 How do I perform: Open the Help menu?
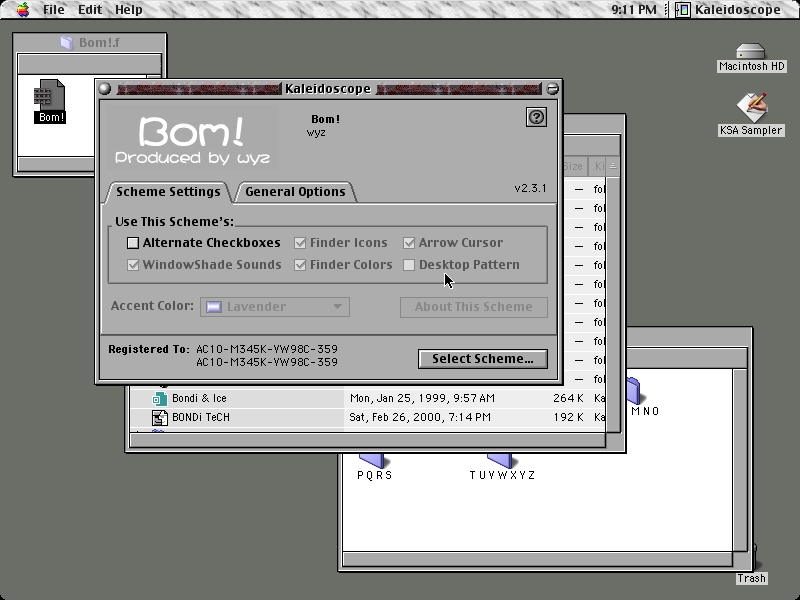click(x=129, y=10)
